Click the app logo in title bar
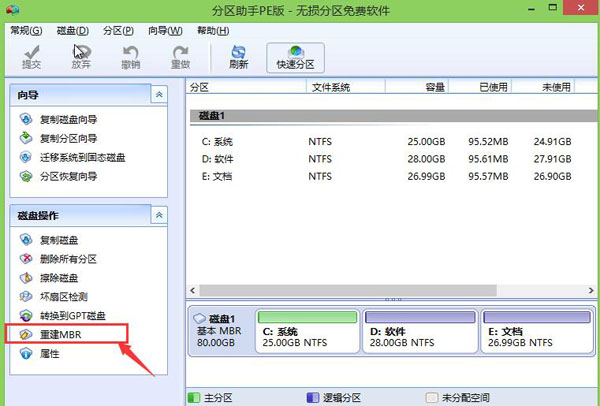 click(12, 9)
